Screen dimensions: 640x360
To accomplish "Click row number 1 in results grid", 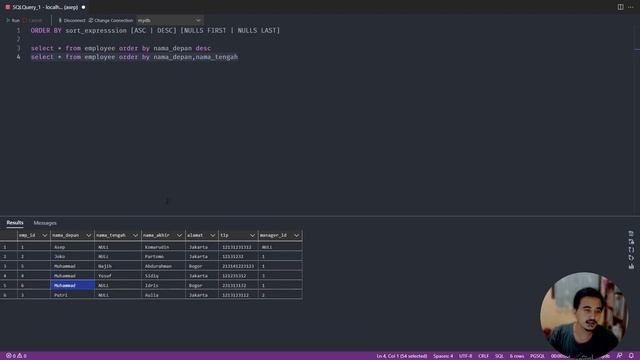I will point(8,247).
